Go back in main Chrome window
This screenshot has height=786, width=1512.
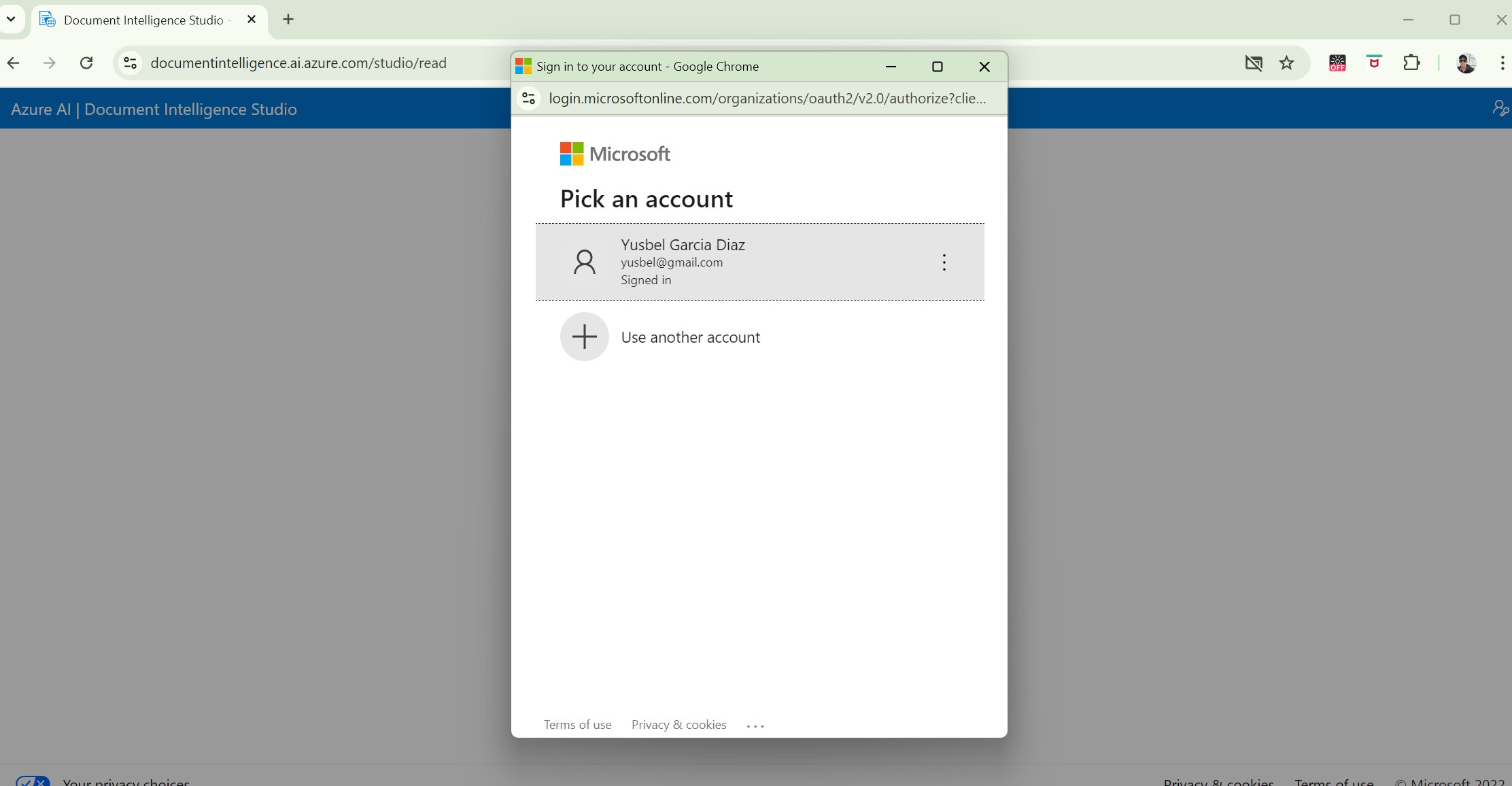(x=13, y=63)
